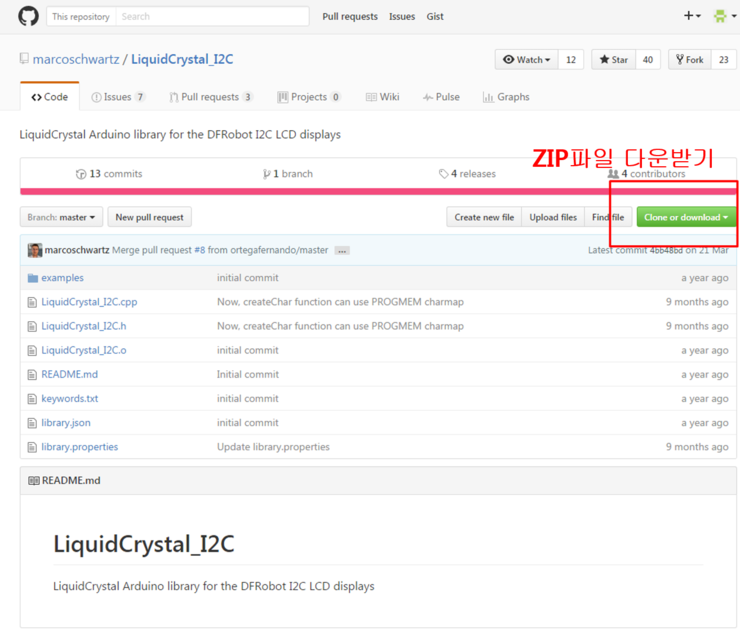
Task: Switch to the Projects tab
Action: point(309,97)
